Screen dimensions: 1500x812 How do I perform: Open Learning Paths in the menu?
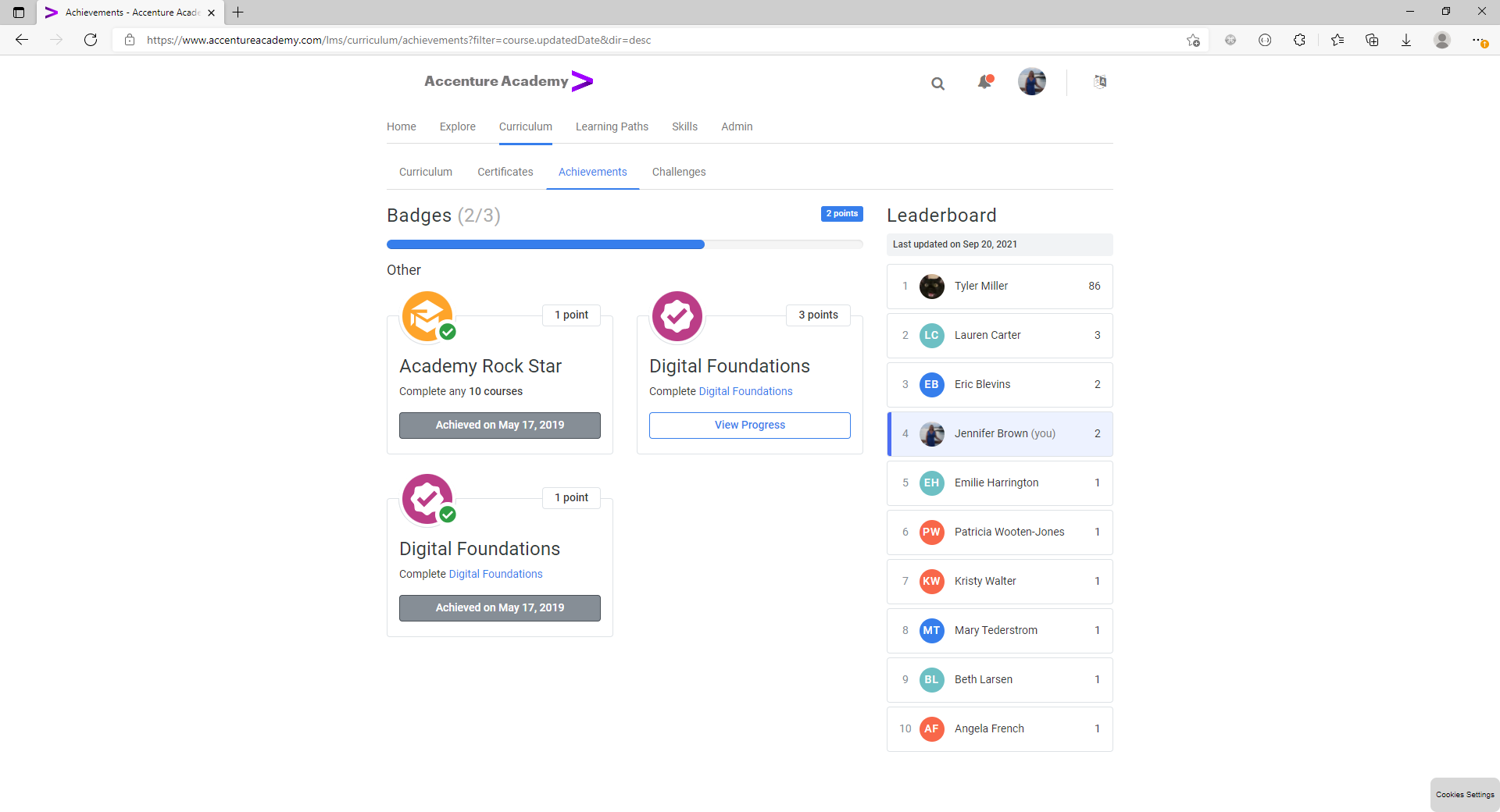click(612, 126)
